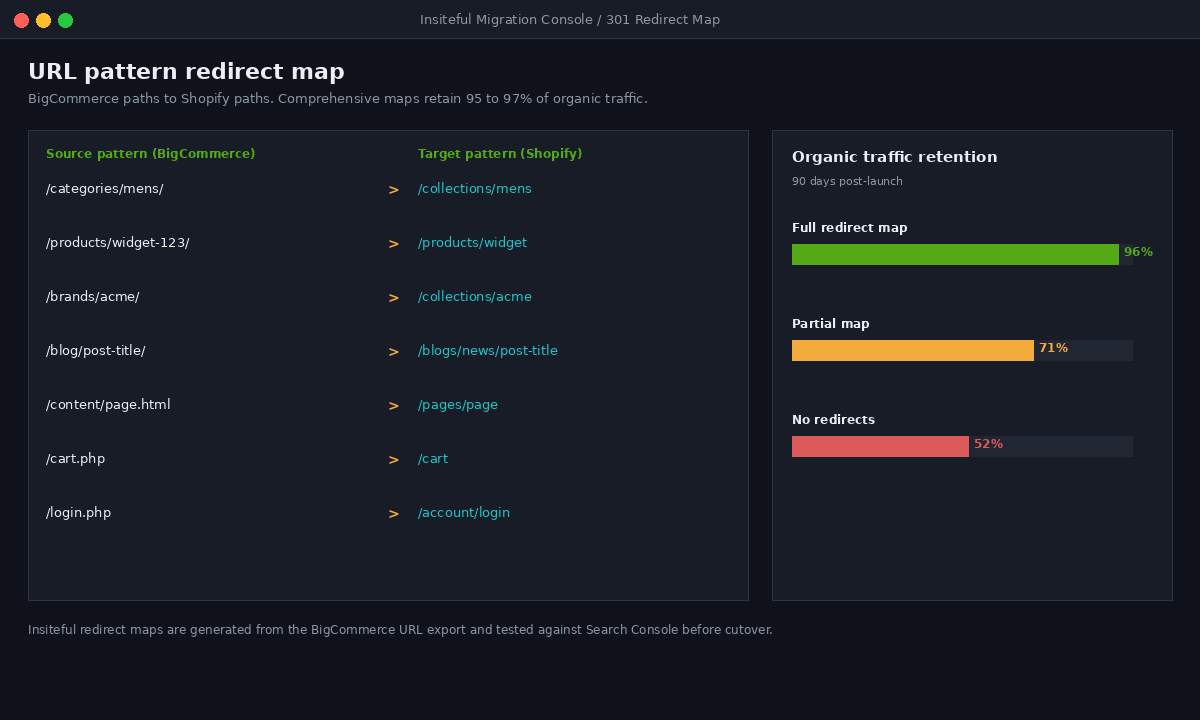Click the URL pattern redirect map heading
This screenshot has height=720, width=1200.
point(186,72)
